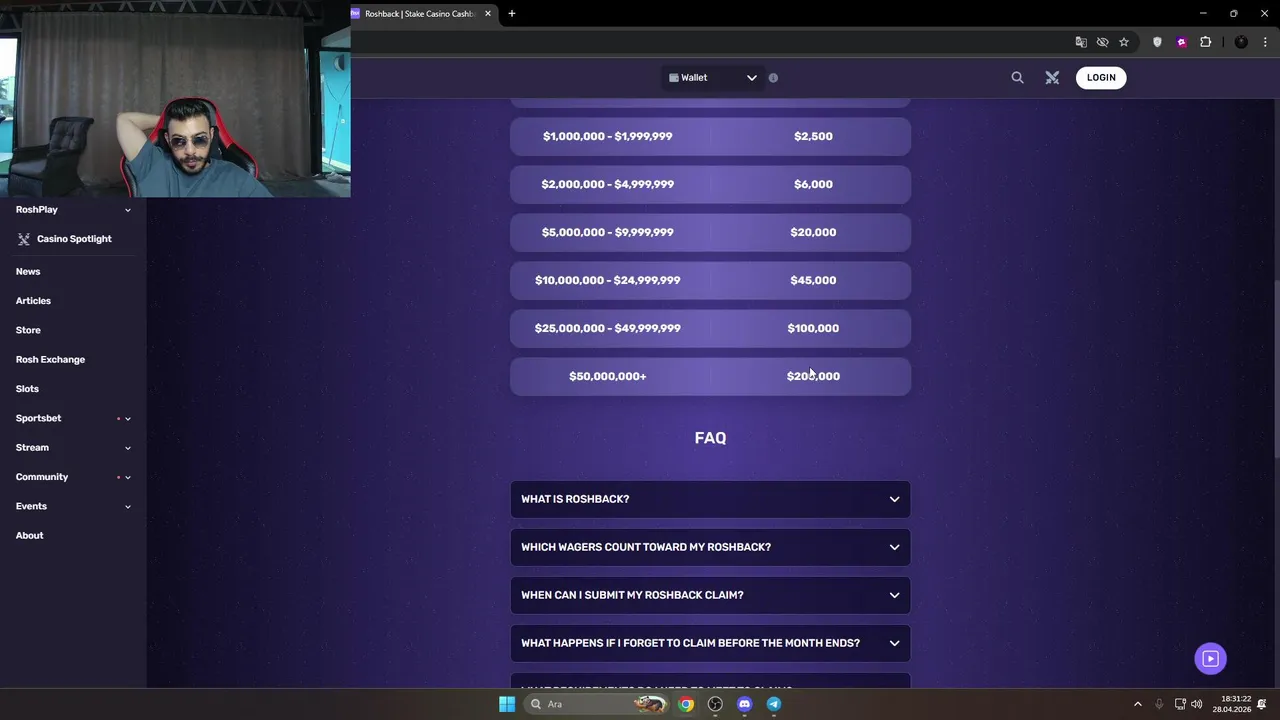Image resolution: width=1280 pixels, height=720 pixels.
Task: Open OBS Studio from the taskbar
Action: click(715, 704)
